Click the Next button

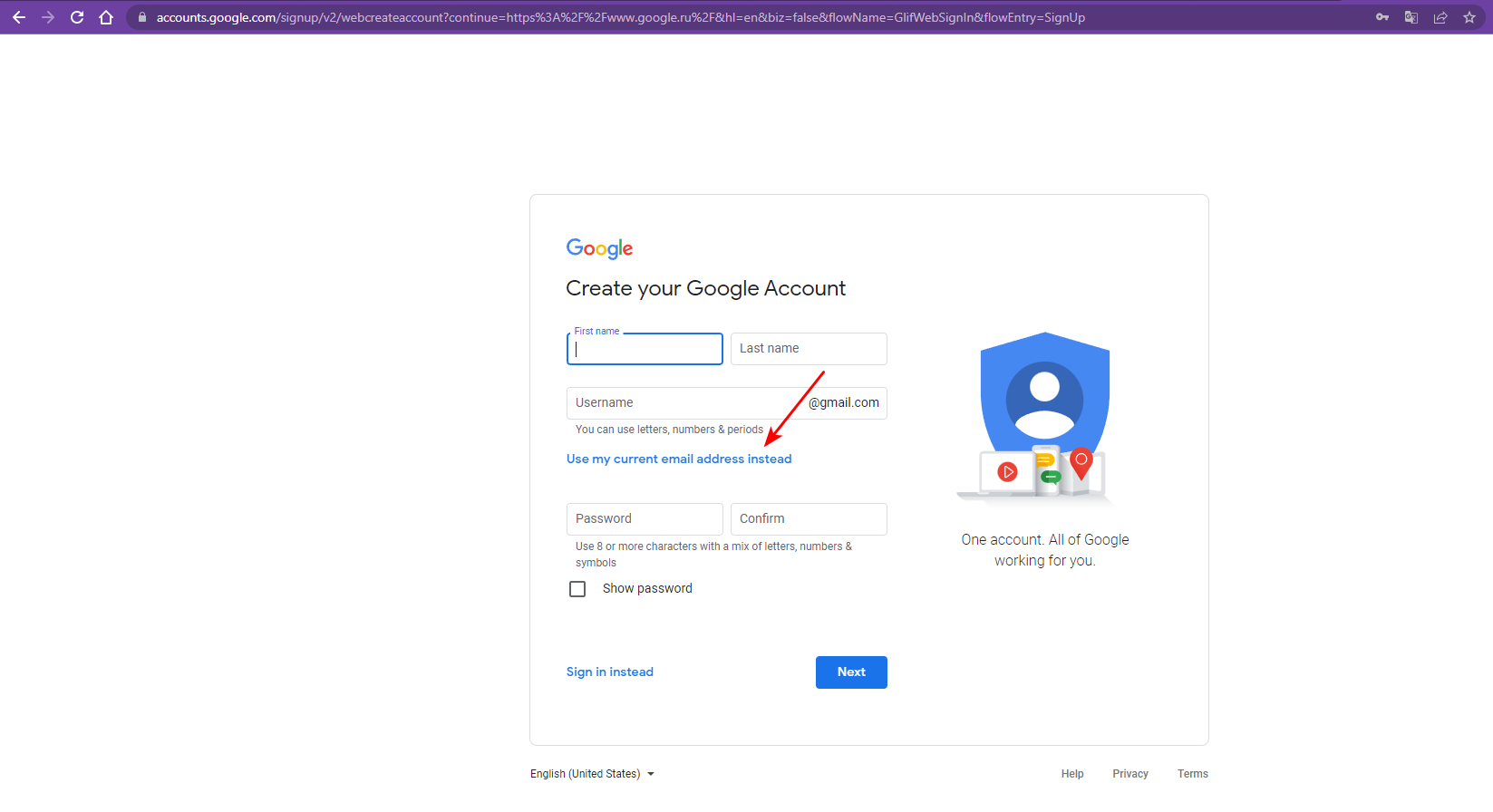(x=851, y=672)
